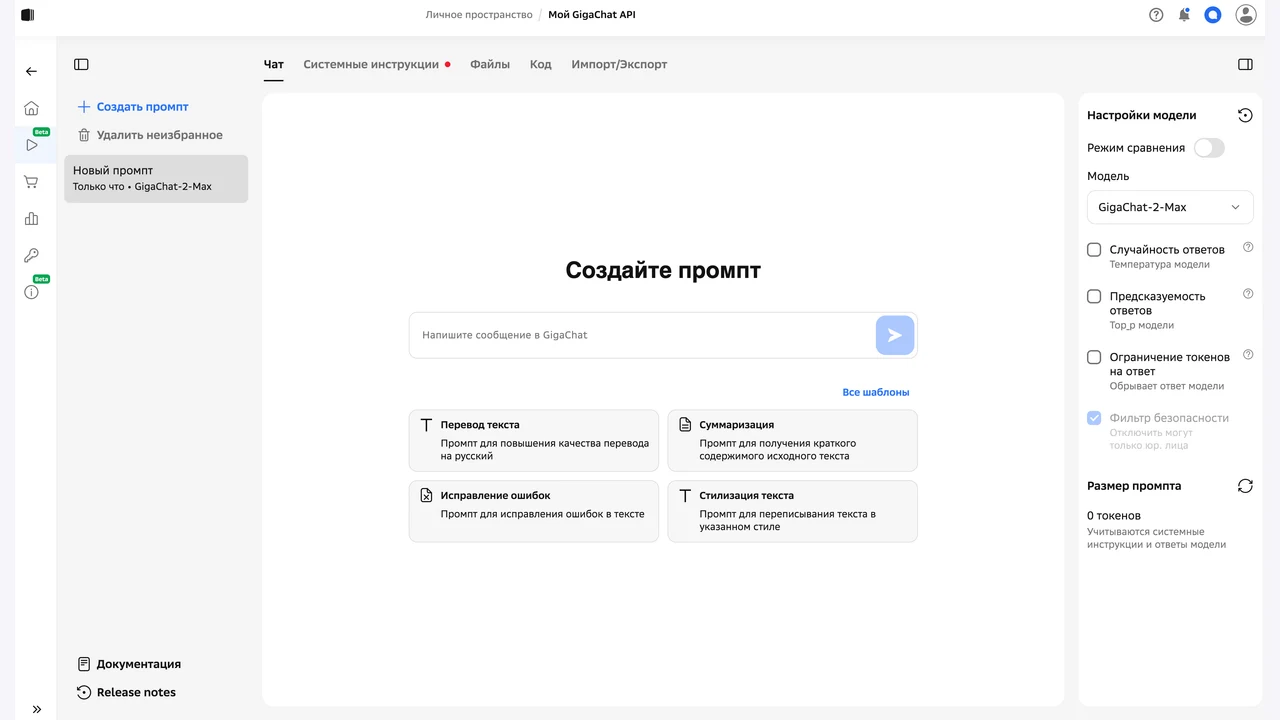Open the info icon with Beta badge
Viewport: 1280px width, 720px height.
tap(31, 292)
